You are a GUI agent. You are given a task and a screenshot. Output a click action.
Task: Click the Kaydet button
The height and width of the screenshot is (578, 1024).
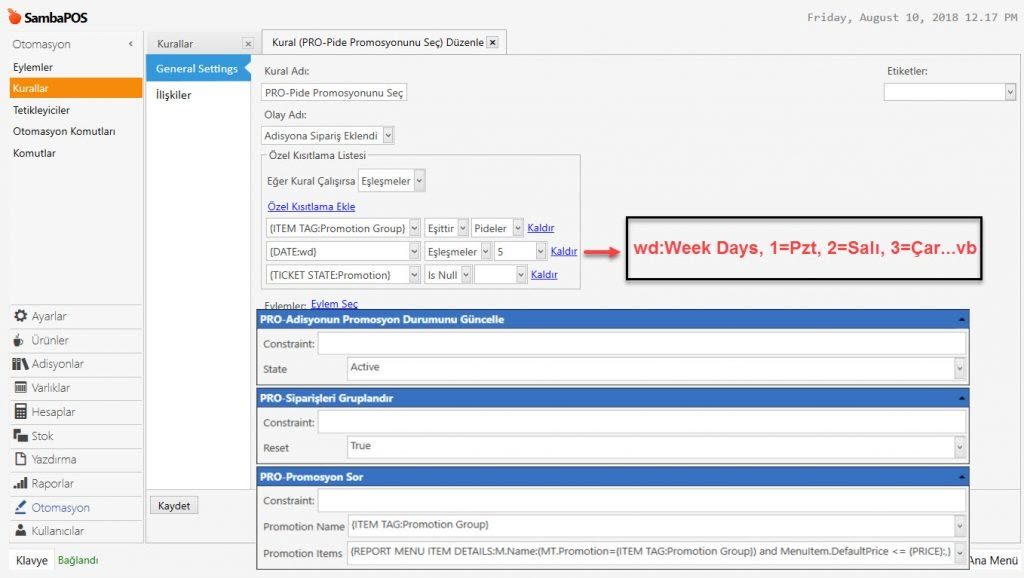(174, 506)
